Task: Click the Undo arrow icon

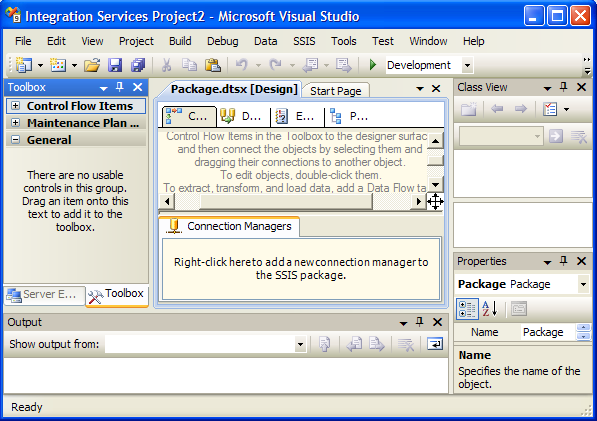Action: (x=242, y=65)
